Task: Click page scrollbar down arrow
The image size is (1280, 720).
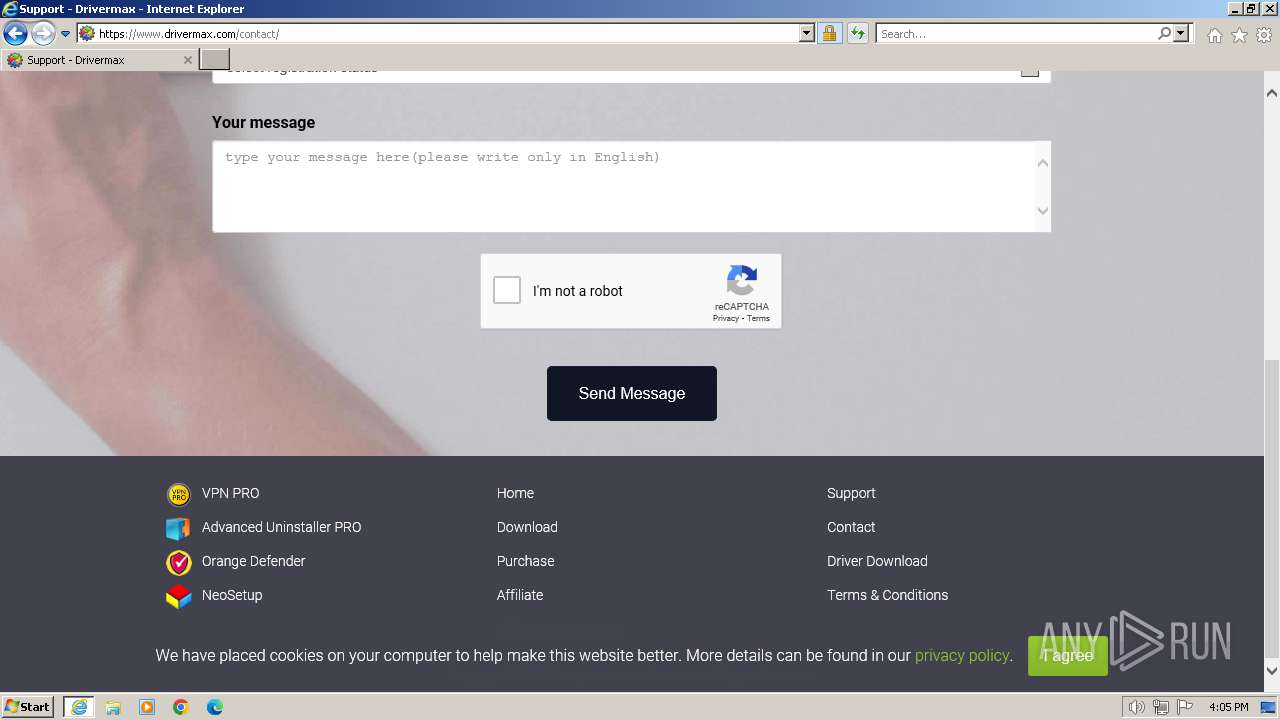Action: (1272, 671)
